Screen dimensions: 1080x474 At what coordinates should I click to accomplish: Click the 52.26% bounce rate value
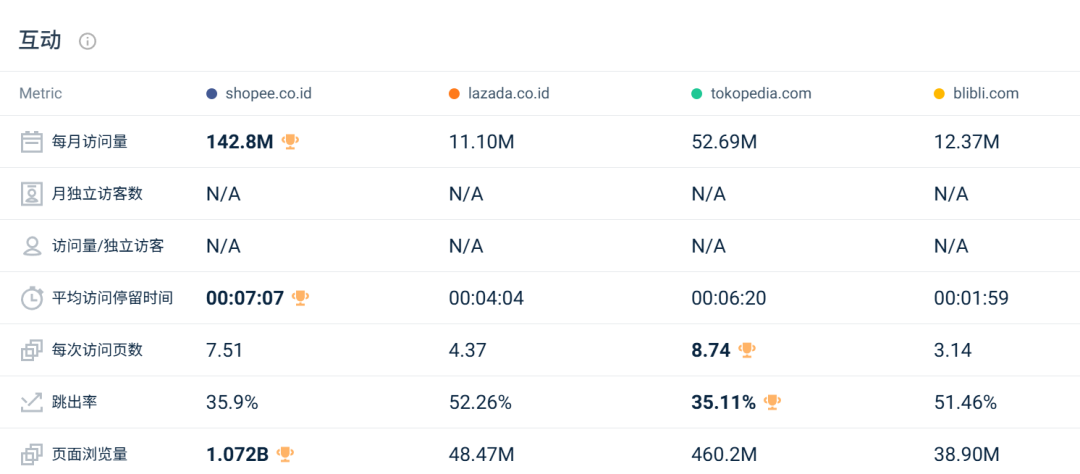tap(480, 402)
